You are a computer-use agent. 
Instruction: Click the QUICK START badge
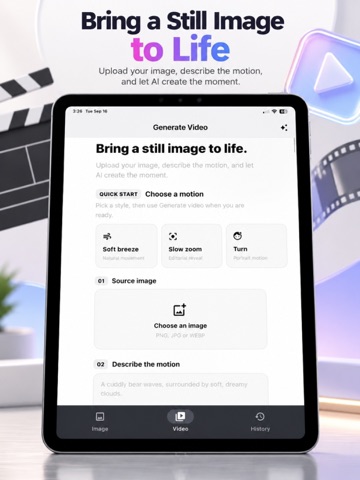(118, 194)
